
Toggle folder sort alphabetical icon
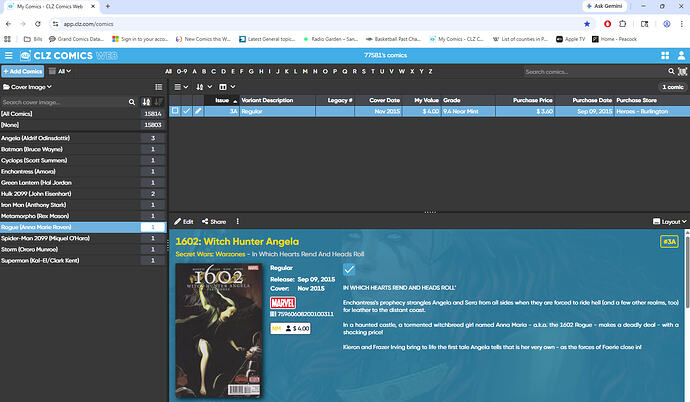pyautogui.click(x=146, y=102)
